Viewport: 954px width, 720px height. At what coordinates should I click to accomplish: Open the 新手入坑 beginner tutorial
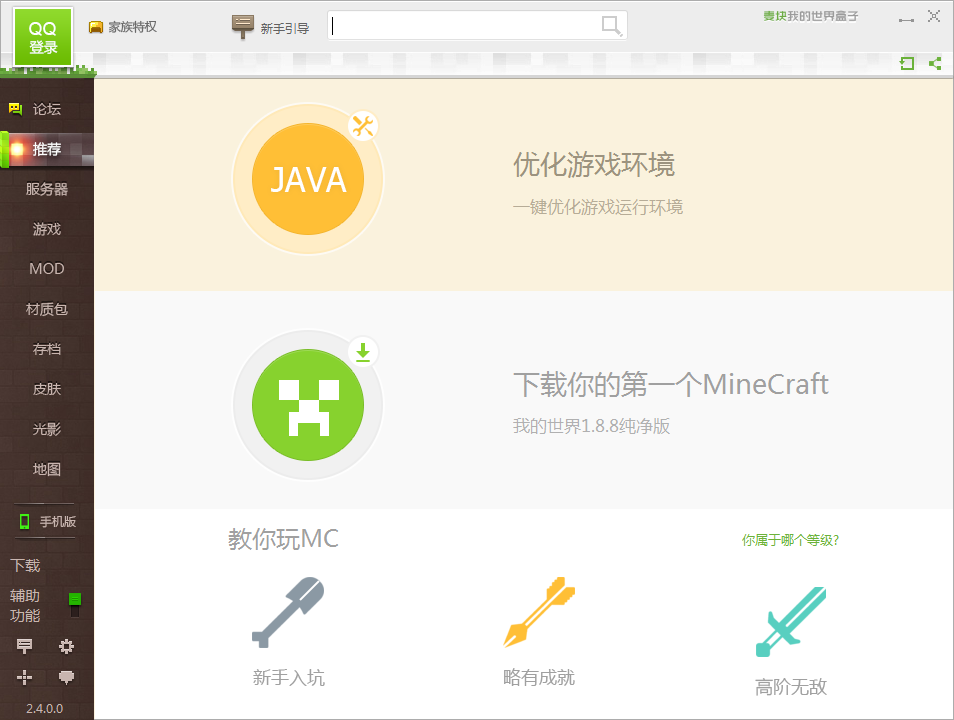coord(288,677)
